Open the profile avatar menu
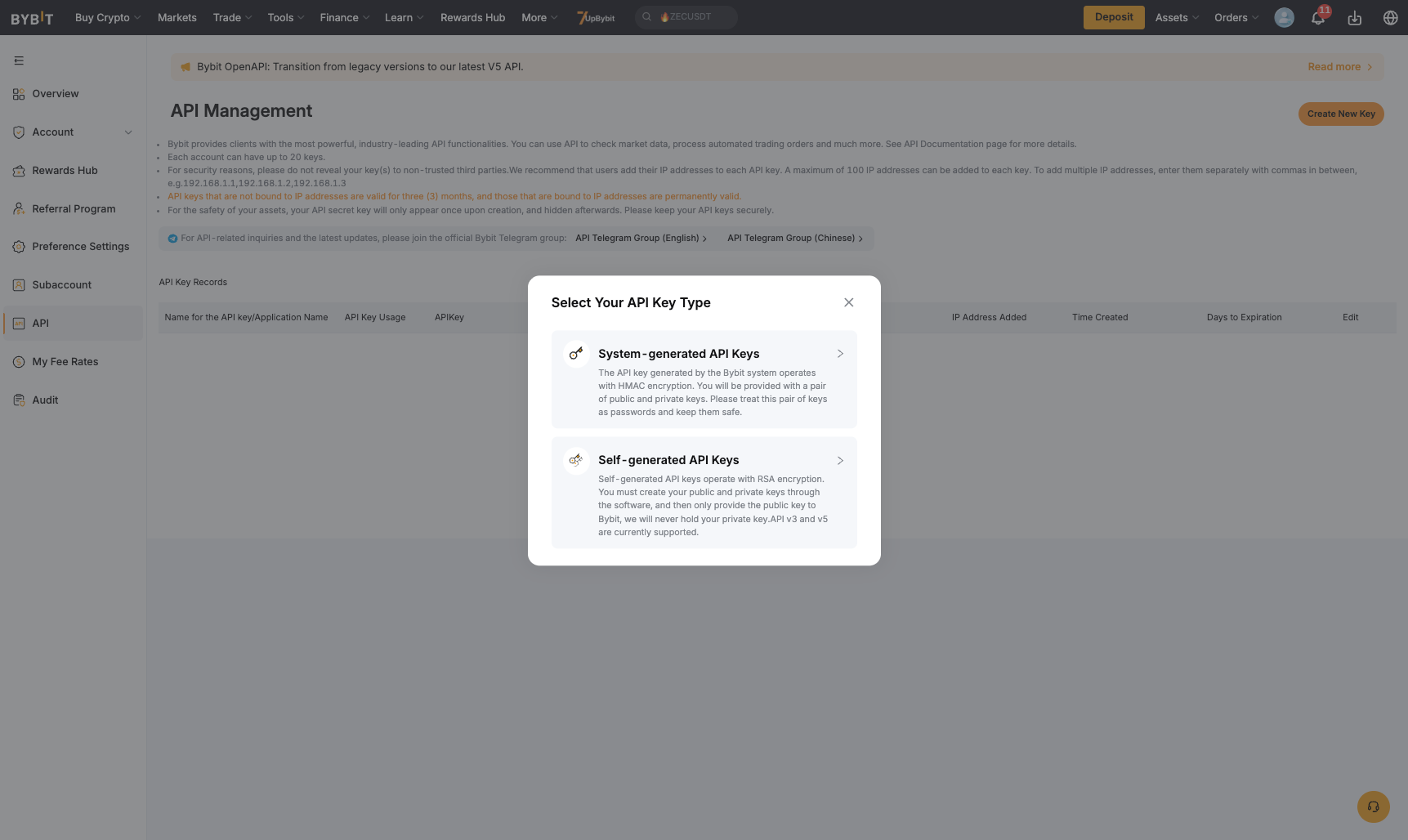The height and width of the screenshot is (840, 1408). (x=1283, y=17)
